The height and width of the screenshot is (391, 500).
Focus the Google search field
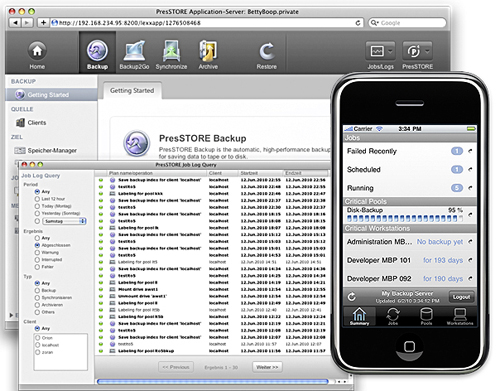[x=407, y=23]
